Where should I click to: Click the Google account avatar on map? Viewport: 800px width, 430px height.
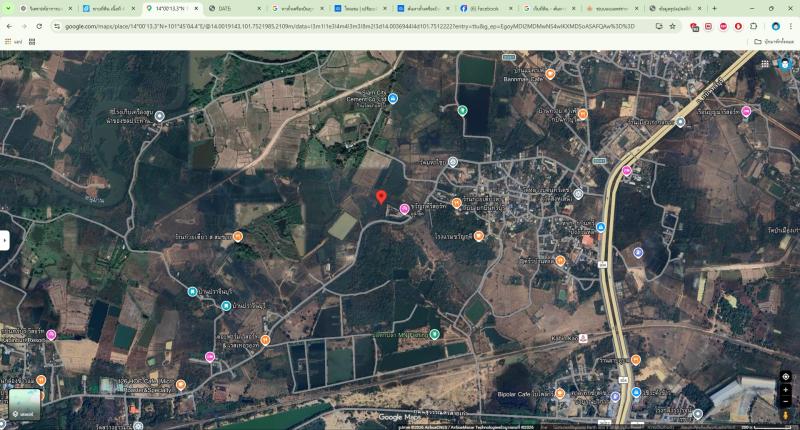click(785, 64)
